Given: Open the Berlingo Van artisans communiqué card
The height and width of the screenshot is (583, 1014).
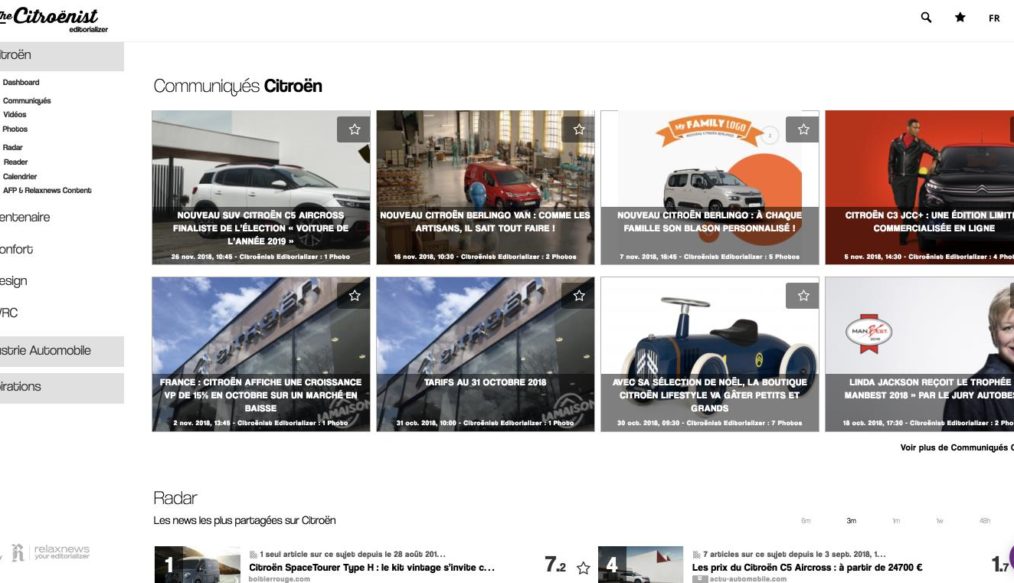Looking at the screenshot, I should click(485, 187).
